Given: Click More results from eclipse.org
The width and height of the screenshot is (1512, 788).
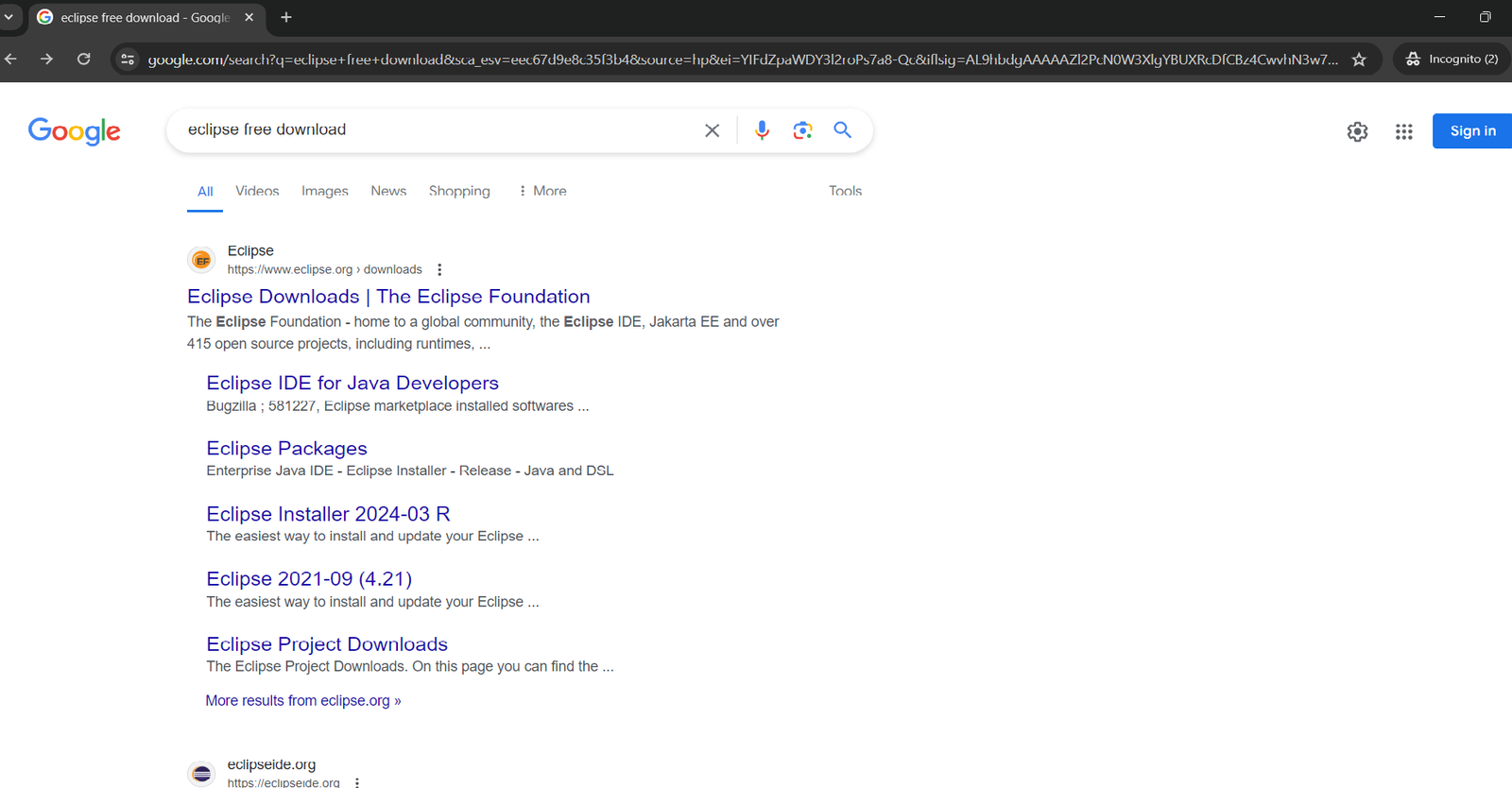Looking at the screenshot, I should (303, 700).
